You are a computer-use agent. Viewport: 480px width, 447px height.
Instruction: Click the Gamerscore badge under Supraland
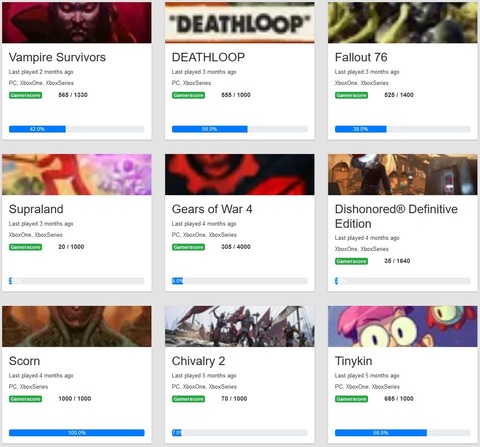coord(25,247)
